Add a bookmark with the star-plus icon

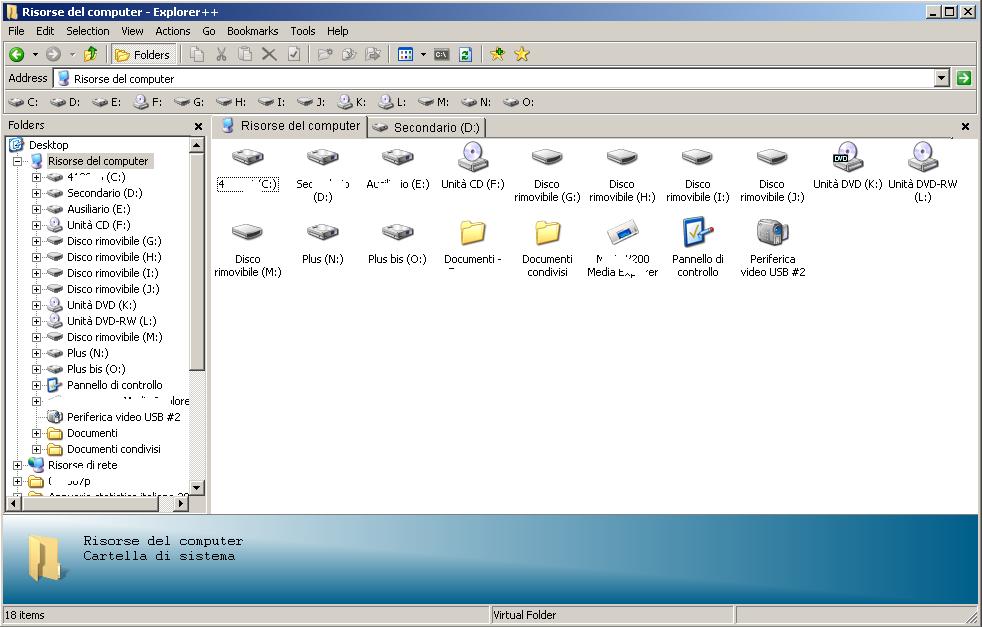pos(497,55)
